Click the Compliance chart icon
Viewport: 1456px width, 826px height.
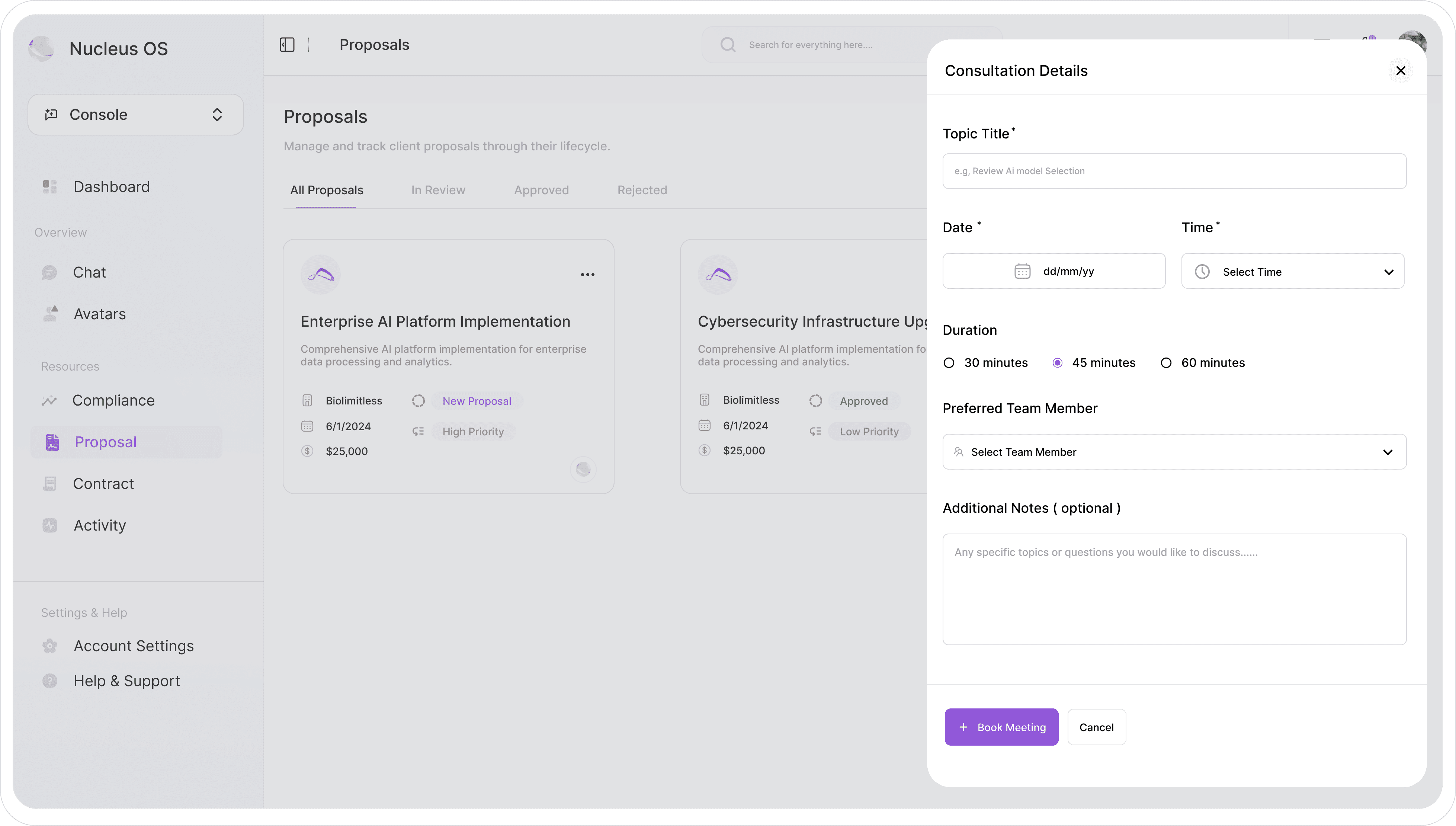coord(49,400)
